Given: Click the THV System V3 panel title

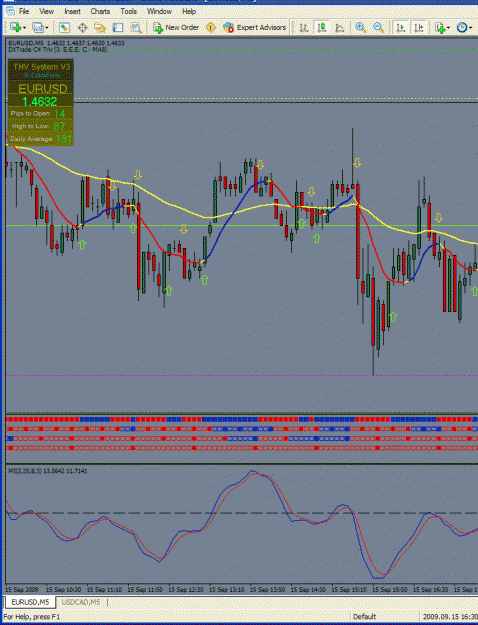Looking at the screenshot, I should pos(41,67).
